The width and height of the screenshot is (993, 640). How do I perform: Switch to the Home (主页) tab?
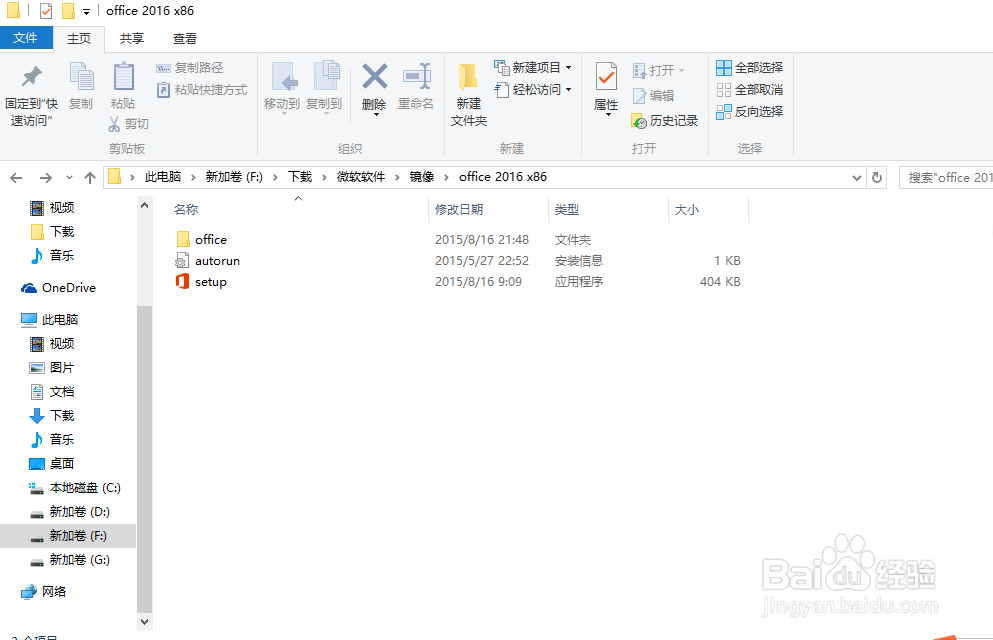pyautogui.click(x=79, y=39)
